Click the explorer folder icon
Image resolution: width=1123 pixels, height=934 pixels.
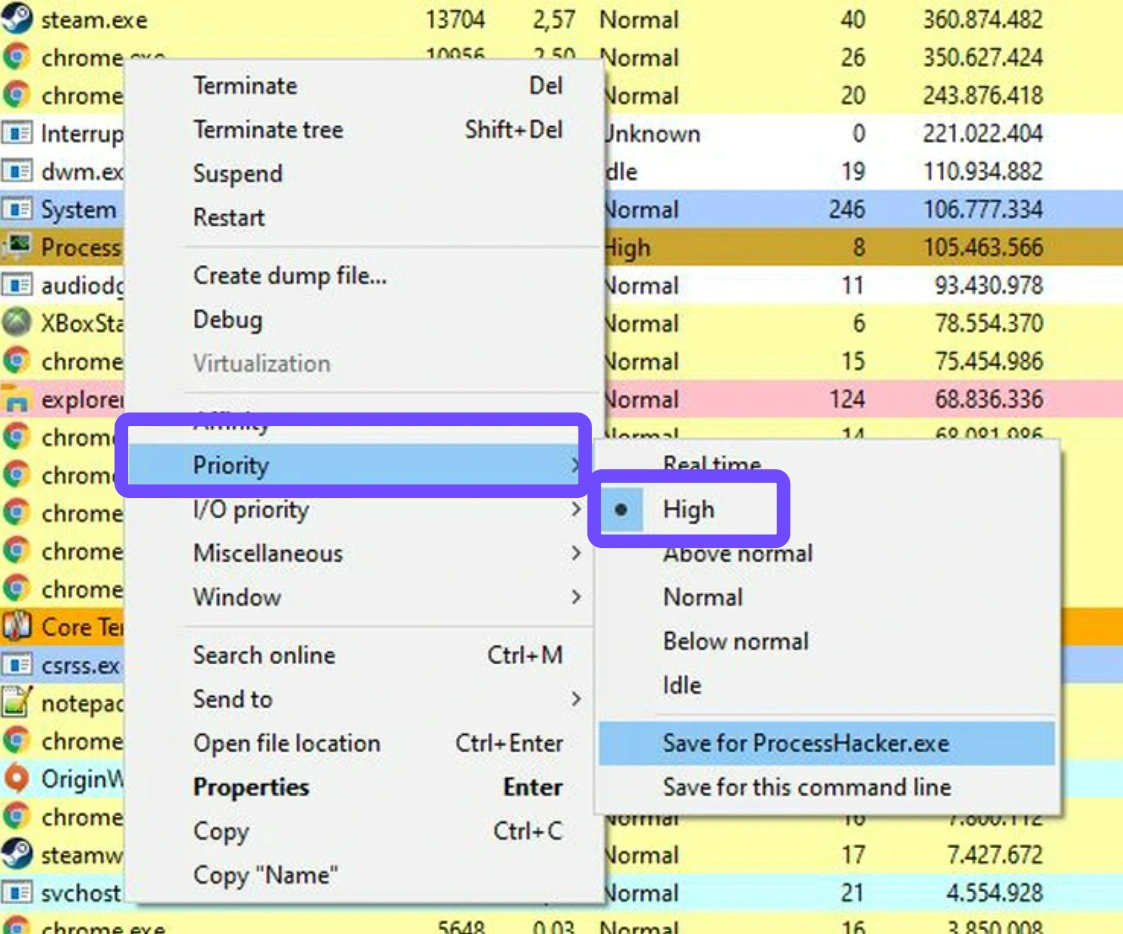pyautogui.click(x=16, y=399)
